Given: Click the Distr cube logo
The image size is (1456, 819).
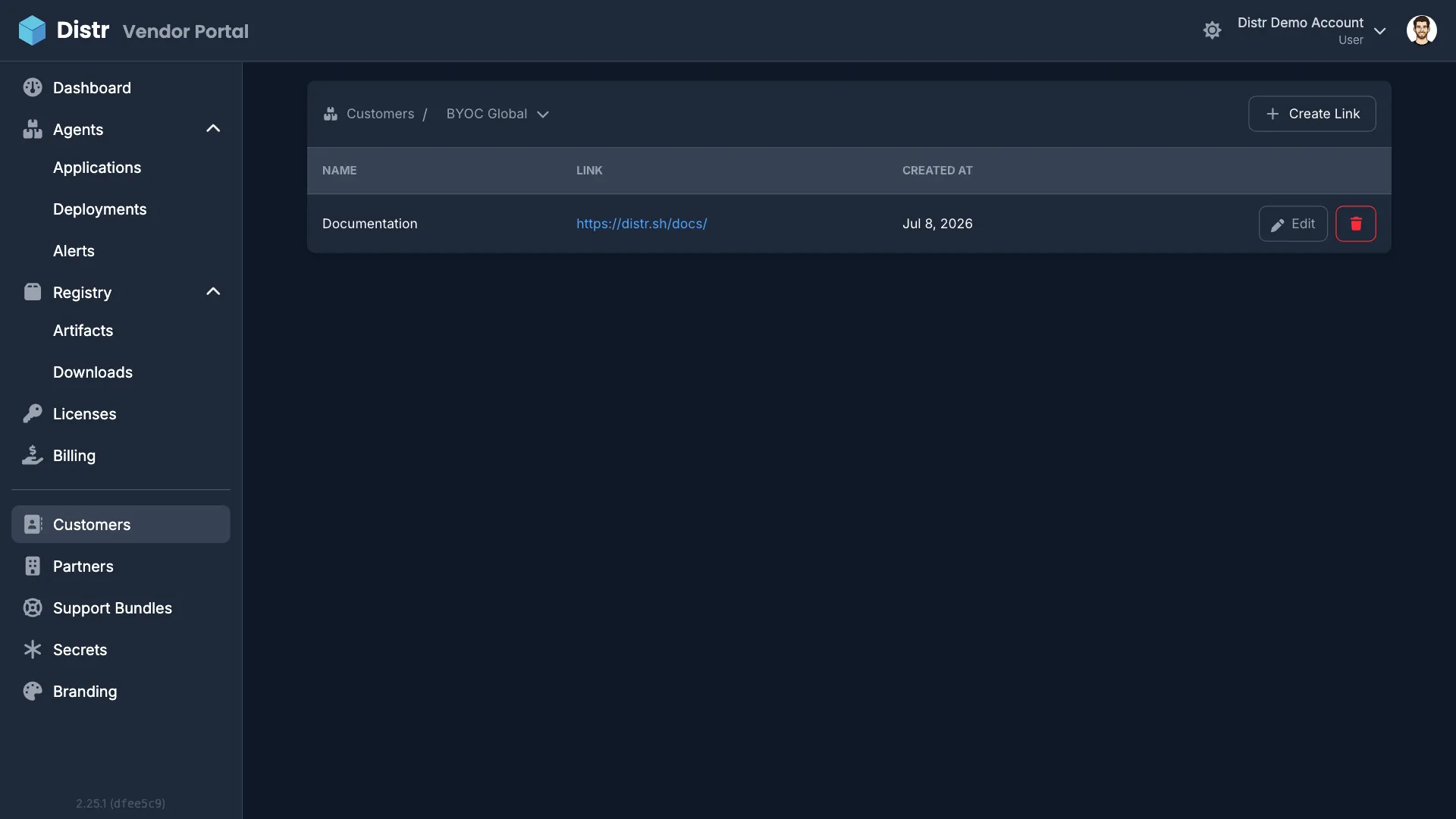Looking at the screenshot, I should point(32,30).
